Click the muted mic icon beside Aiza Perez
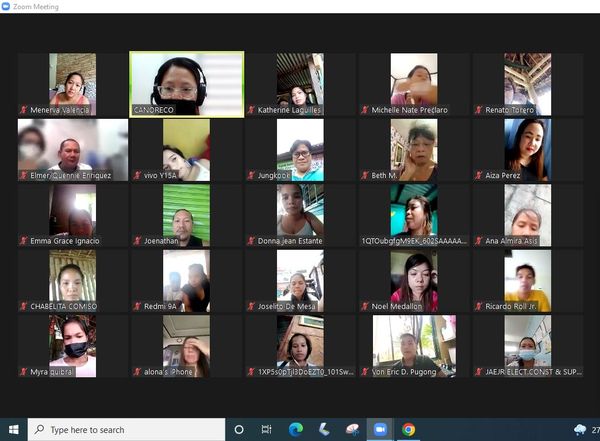The image size is (600, 441). click(478, 175)
